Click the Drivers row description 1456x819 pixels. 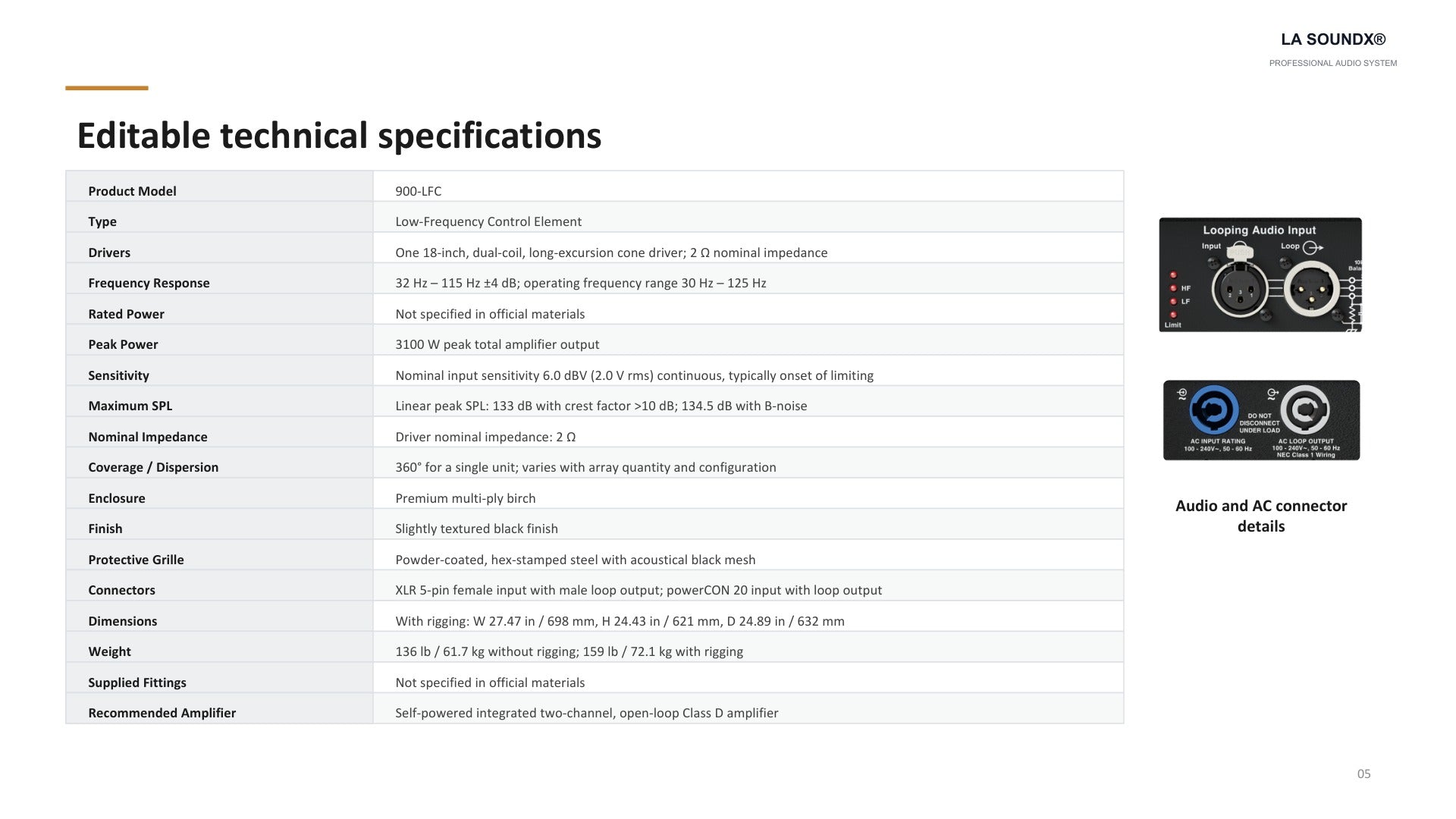(x=611, y=253)
